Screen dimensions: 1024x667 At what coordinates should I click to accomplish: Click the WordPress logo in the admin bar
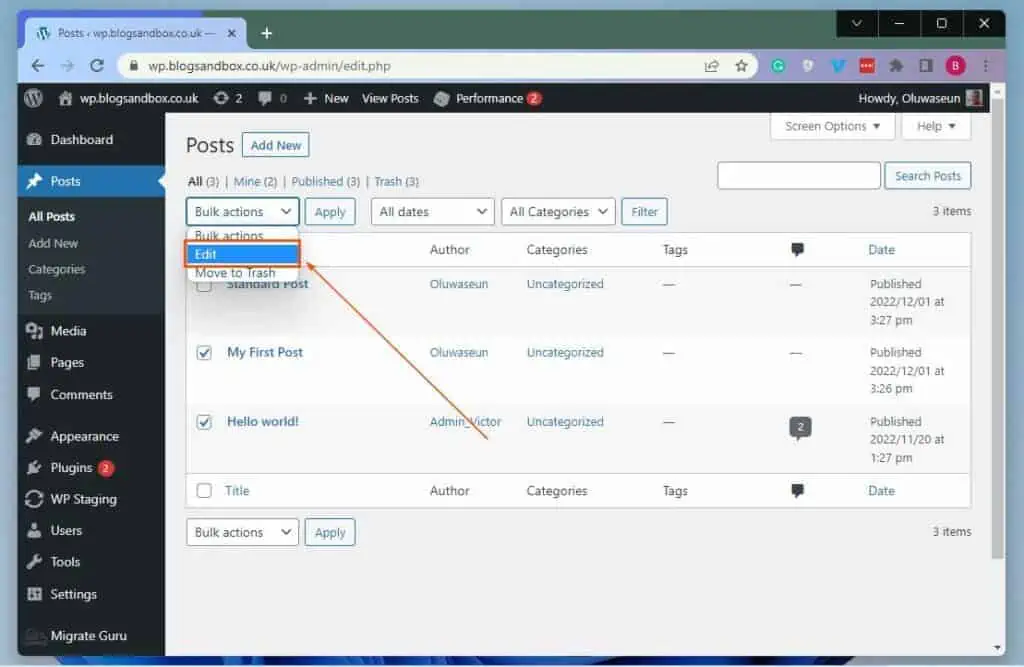[x=32, y=98]
